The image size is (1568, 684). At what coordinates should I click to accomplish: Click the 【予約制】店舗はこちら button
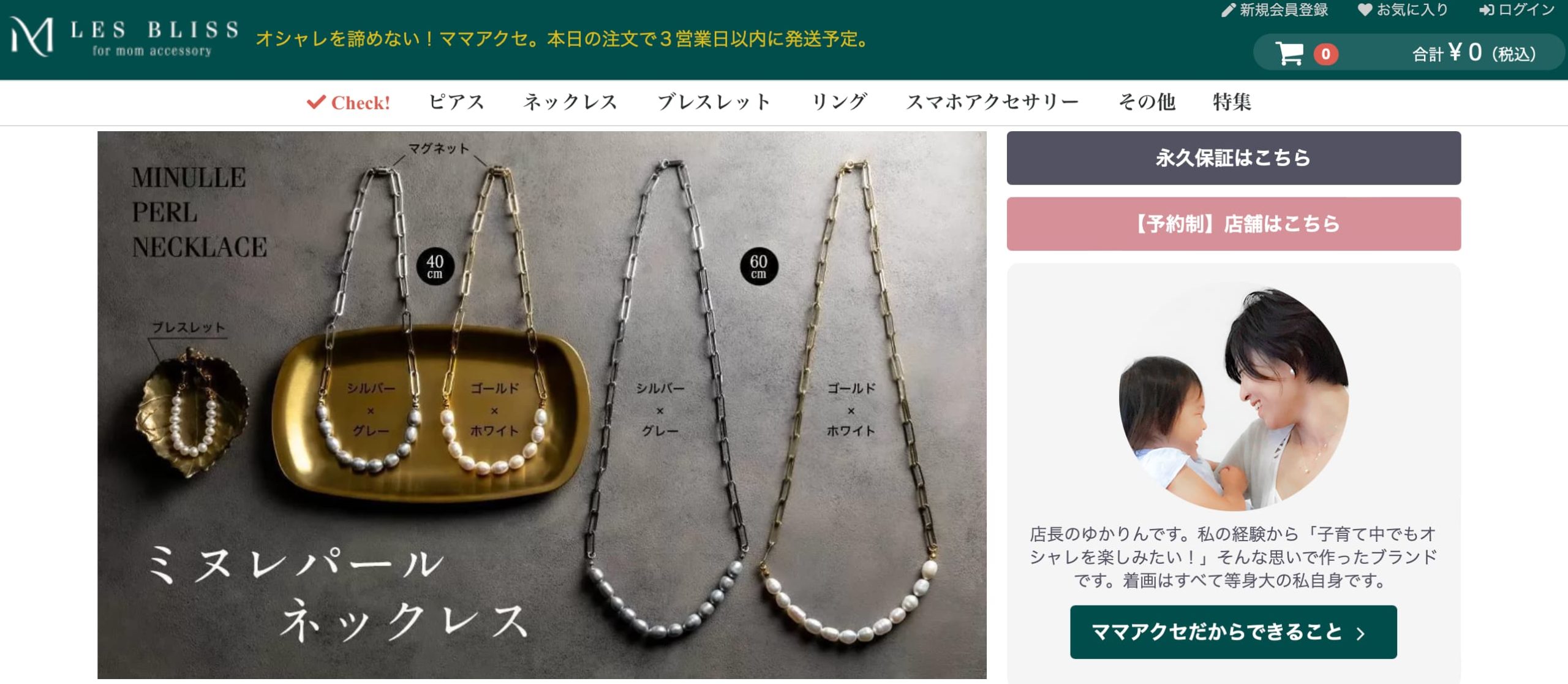tap(1234, 224)
